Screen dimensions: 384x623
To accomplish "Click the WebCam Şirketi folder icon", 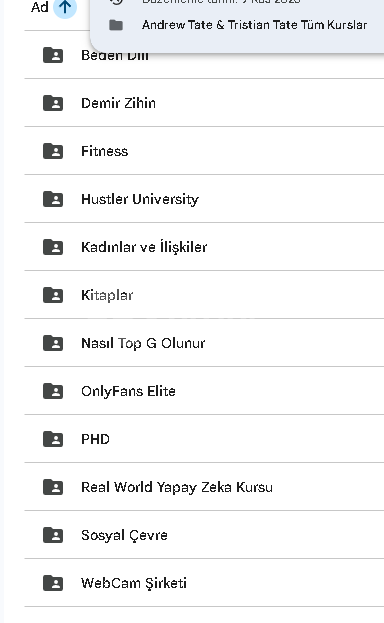I will [x=53, y=583].
